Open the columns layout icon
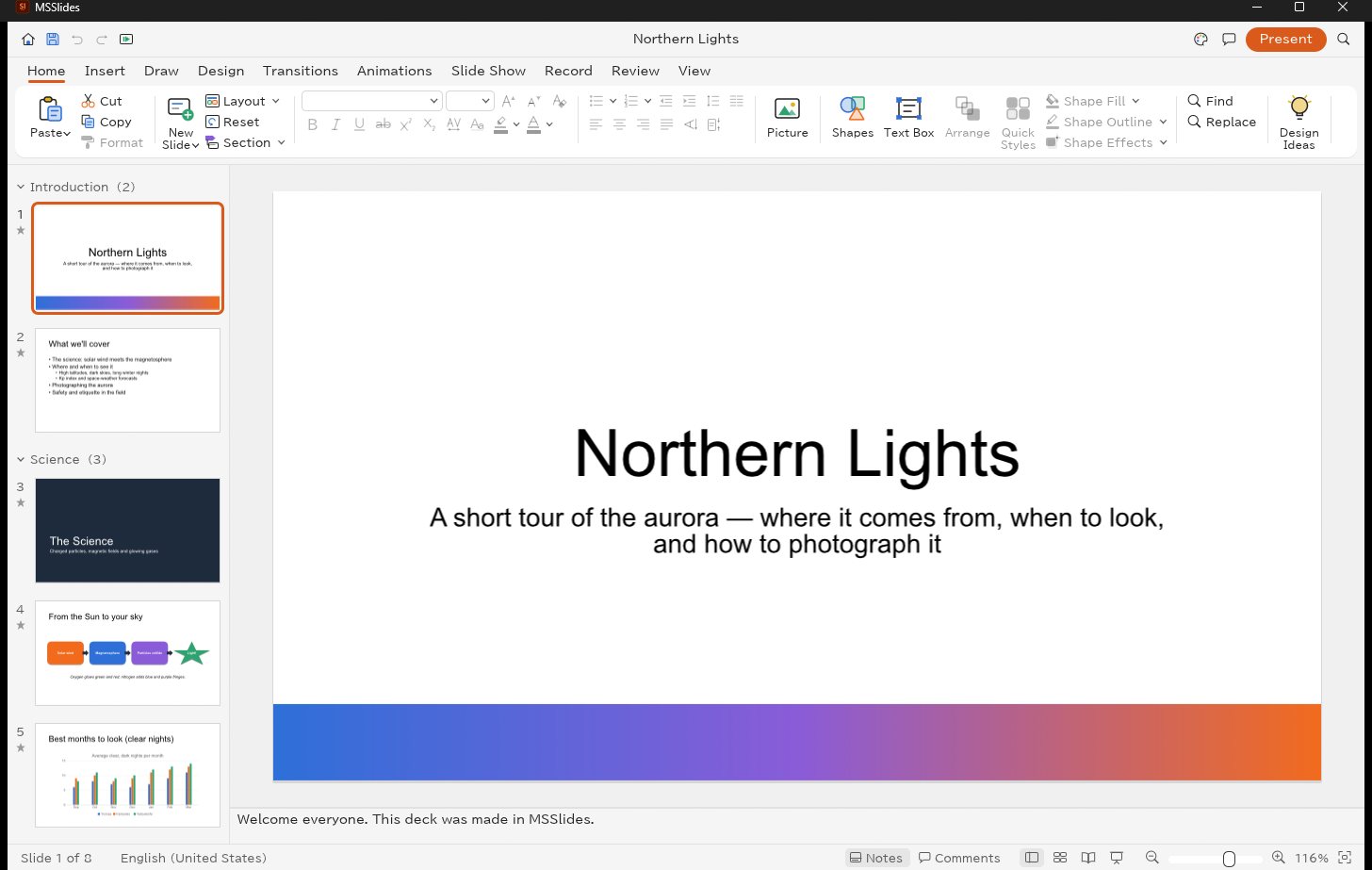Viewport: 1372px width, 870px height. pos(736,101)
